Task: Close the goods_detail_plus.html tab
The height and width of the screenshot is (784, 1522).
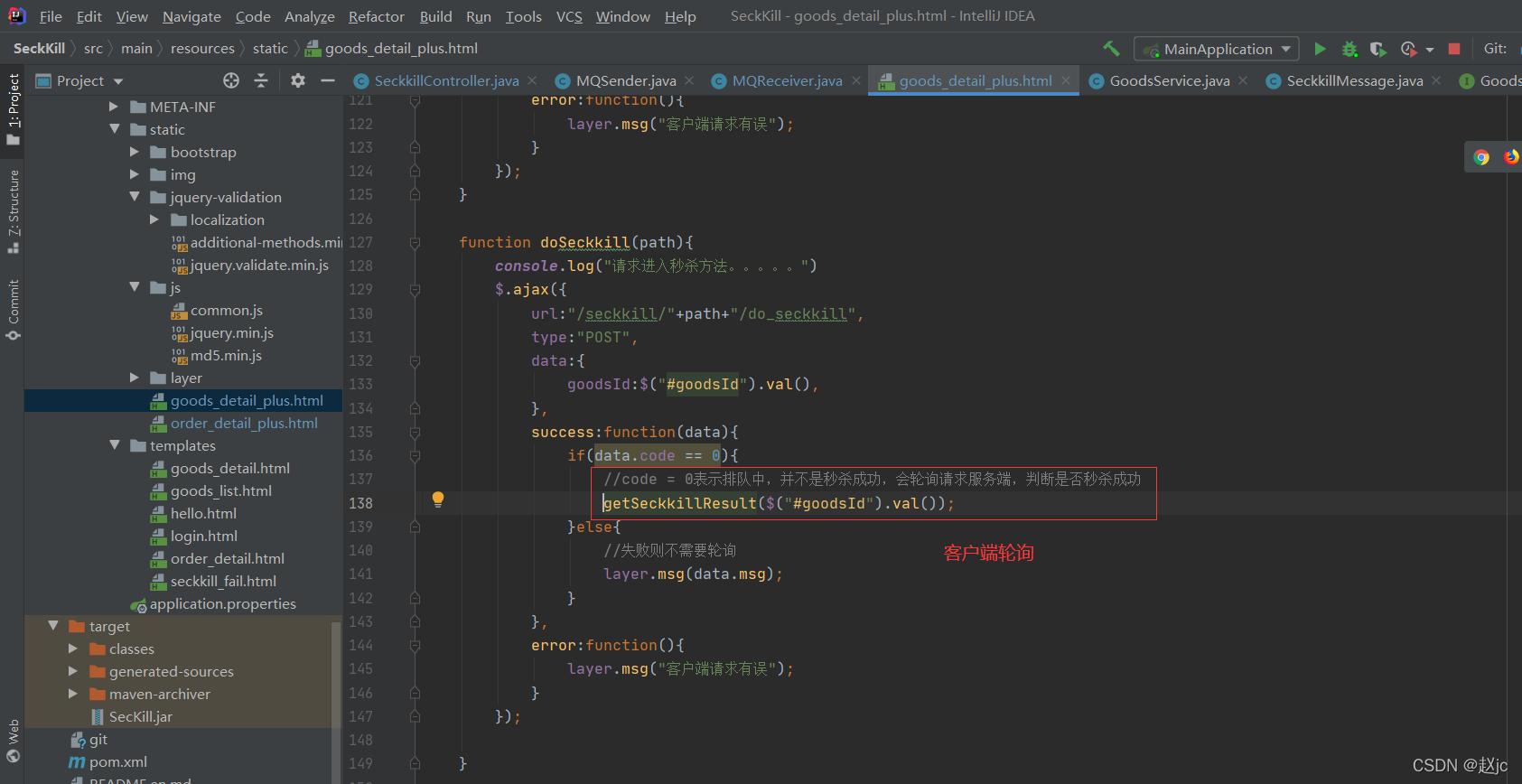Action: [1066, 80]
